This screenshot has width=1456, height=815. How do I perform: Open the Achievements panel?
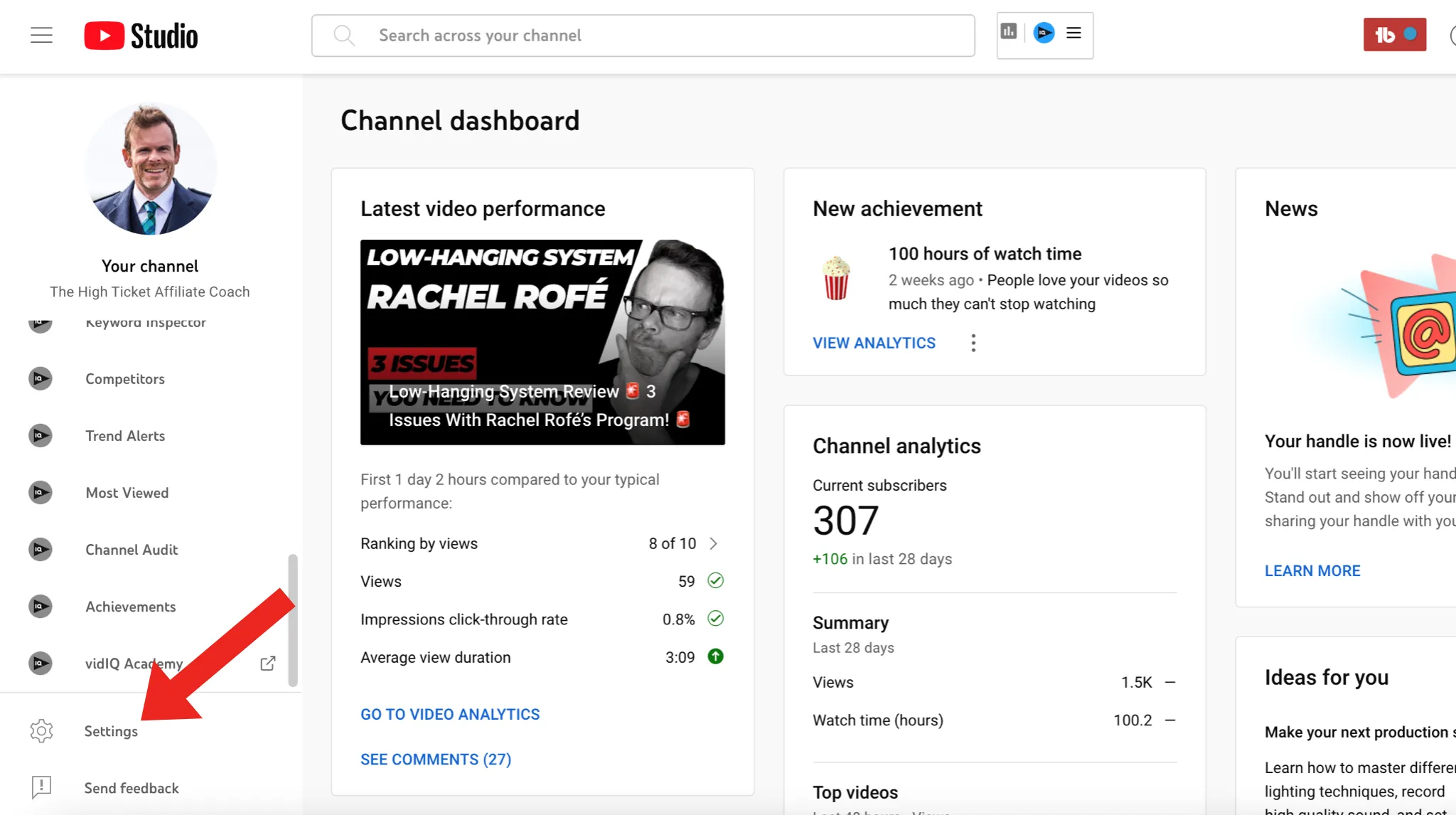tap(130, 606)
